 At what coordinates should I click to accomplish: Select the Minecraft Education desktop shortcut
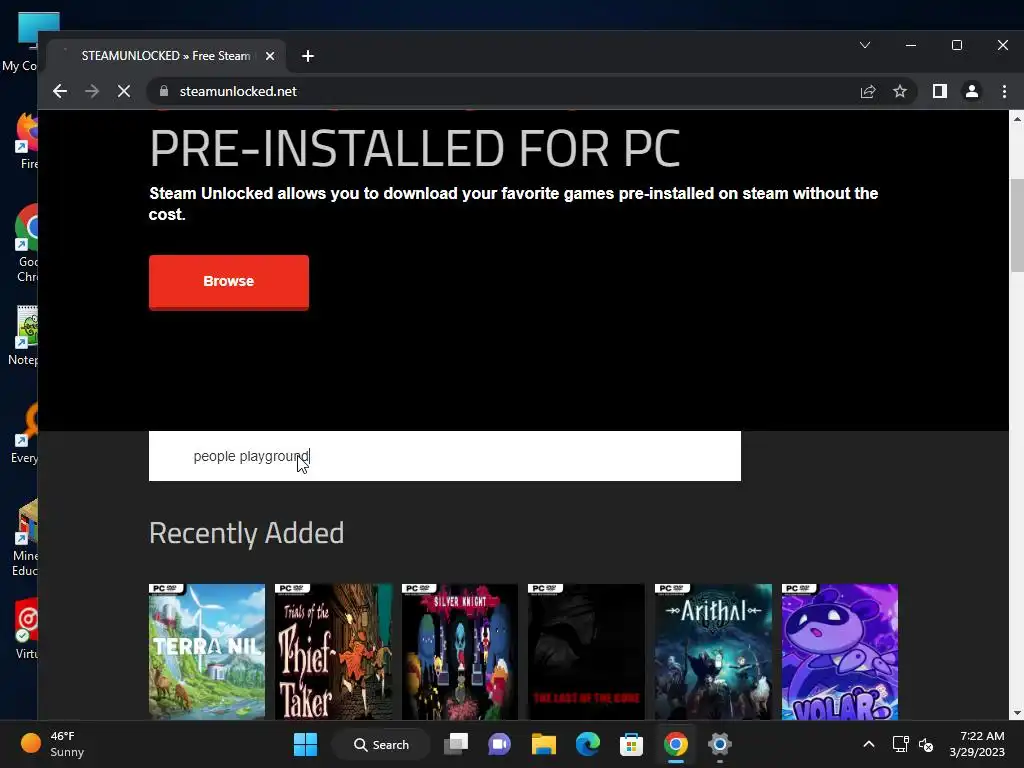tap(26, 538)
